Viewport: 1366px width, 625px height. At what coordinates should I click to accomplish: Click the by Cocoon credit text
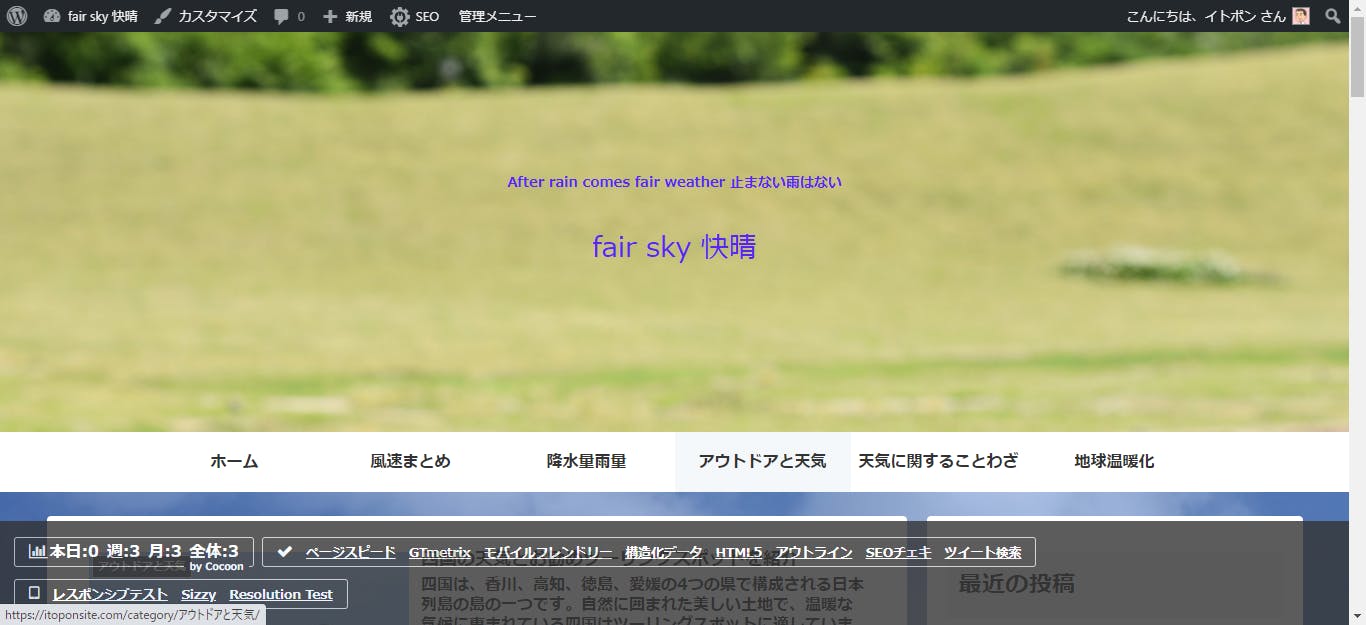coord(217,566)
